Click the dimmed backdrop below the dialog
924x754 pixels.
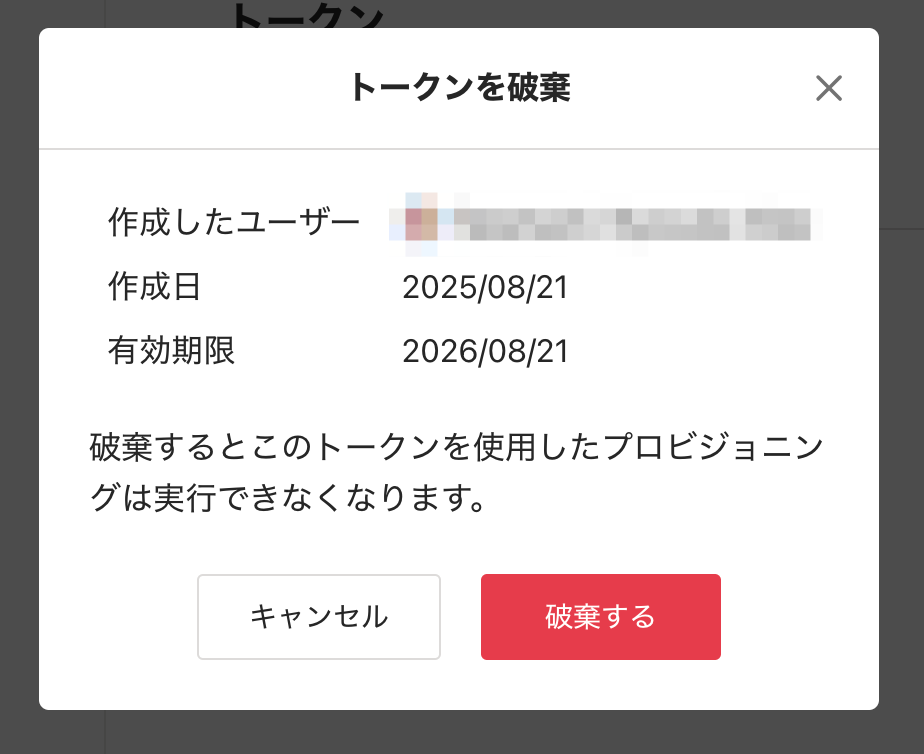460,733
